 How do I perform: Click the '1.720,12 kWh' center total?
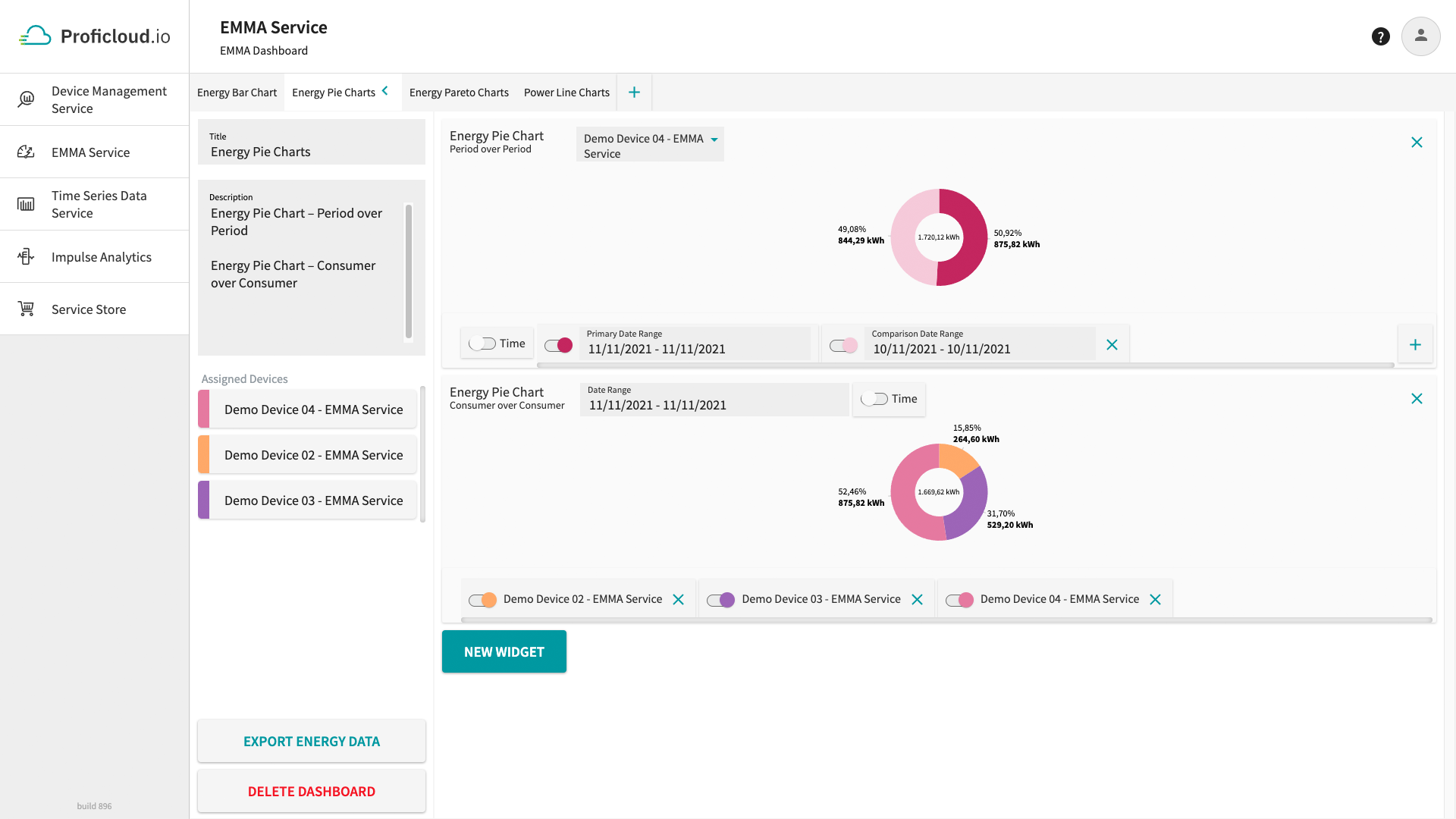tap(938, 237)
